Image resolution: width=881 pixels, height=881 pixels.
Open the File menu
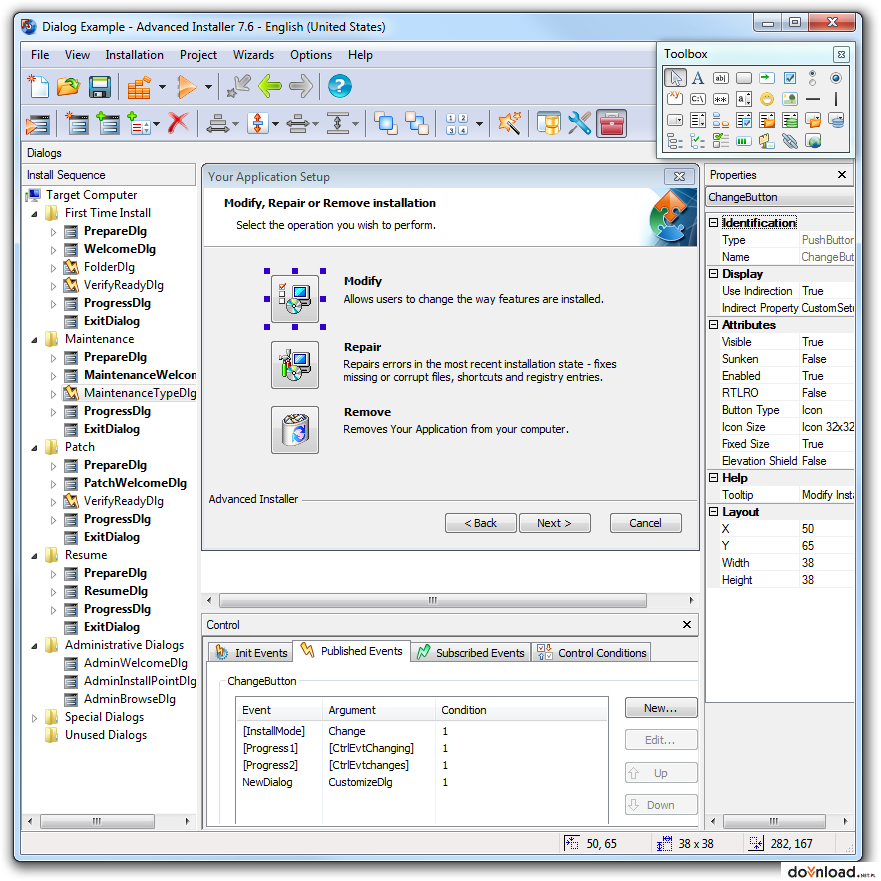point(40,55)
